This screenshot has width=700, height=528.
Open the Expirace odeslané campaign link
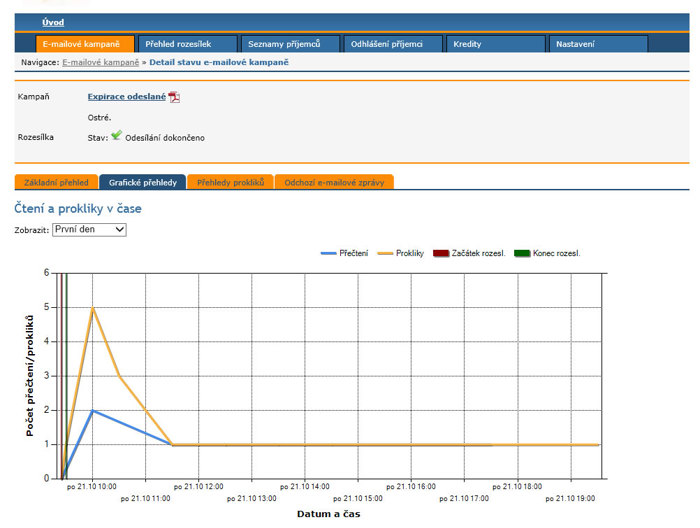click(127, 96)
